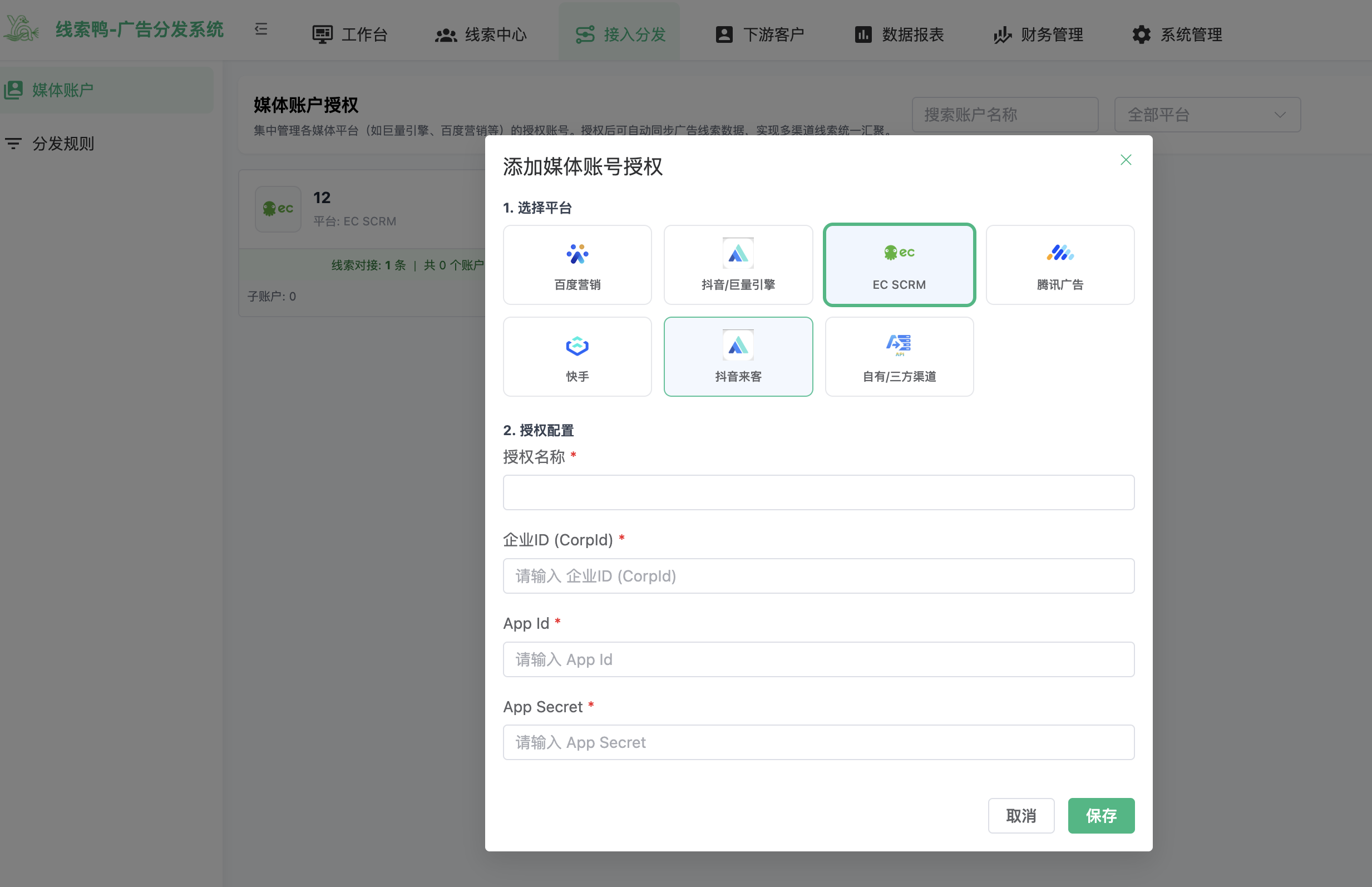Close the 添加媒体账号授权 dialog
This screenshot has width=1372, height=887.
point(1125,160)
